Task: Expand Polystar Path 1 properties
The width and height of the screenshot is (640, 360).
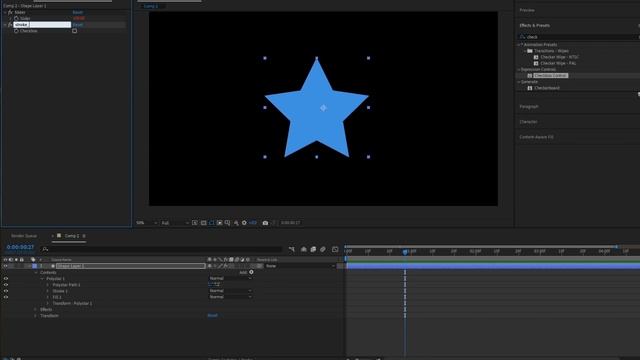Action: 48,285
